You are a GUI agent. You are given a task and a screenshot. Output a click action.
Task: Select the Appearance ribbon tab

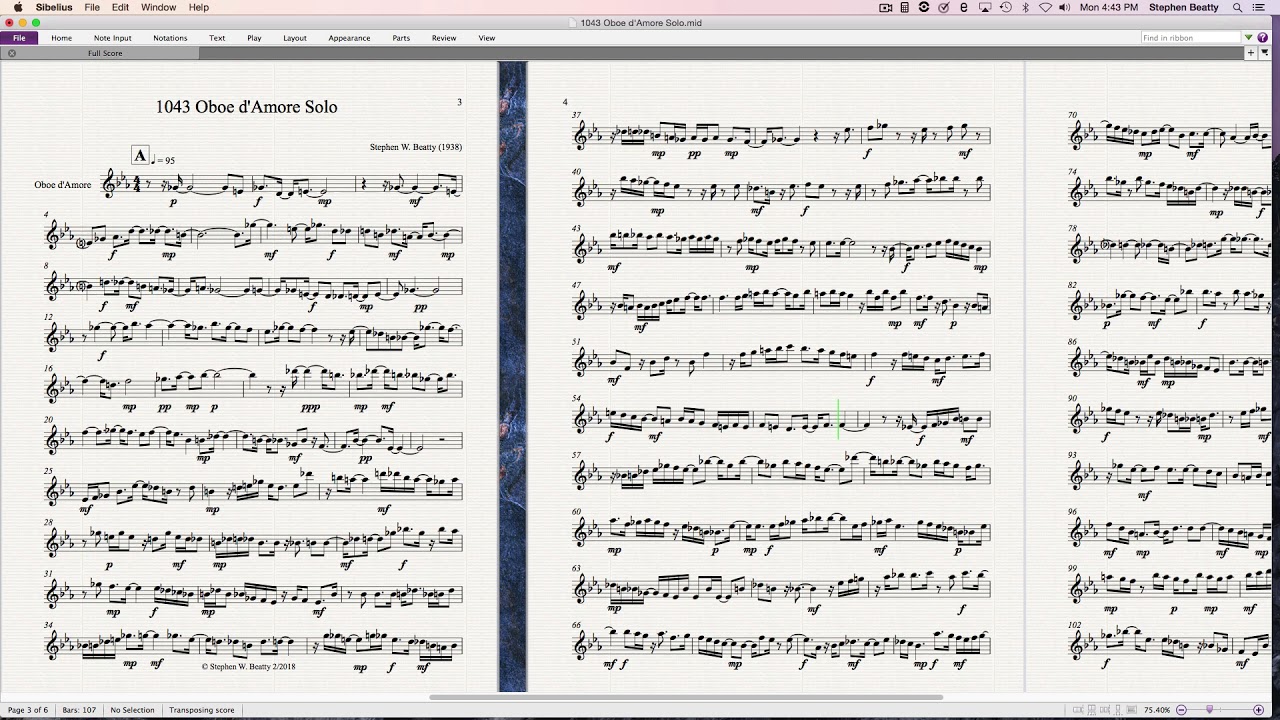(349, 38)
